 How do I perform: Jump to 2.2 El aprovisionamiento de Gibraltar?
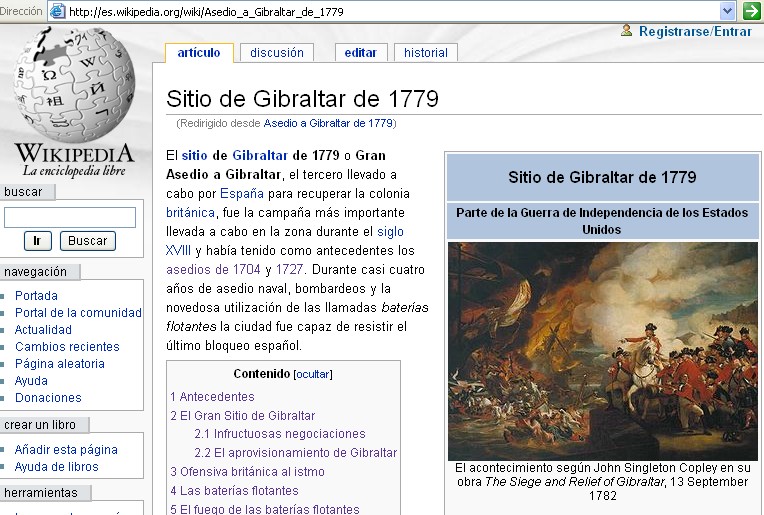(296, 453)
